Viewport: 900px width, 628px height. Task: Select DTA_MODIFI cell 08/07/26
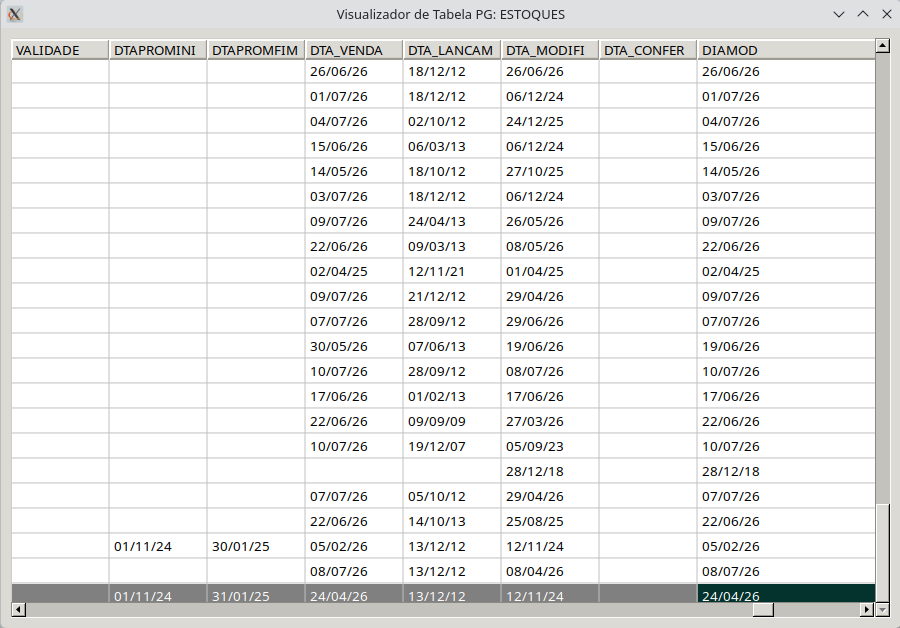pos(550,371)
